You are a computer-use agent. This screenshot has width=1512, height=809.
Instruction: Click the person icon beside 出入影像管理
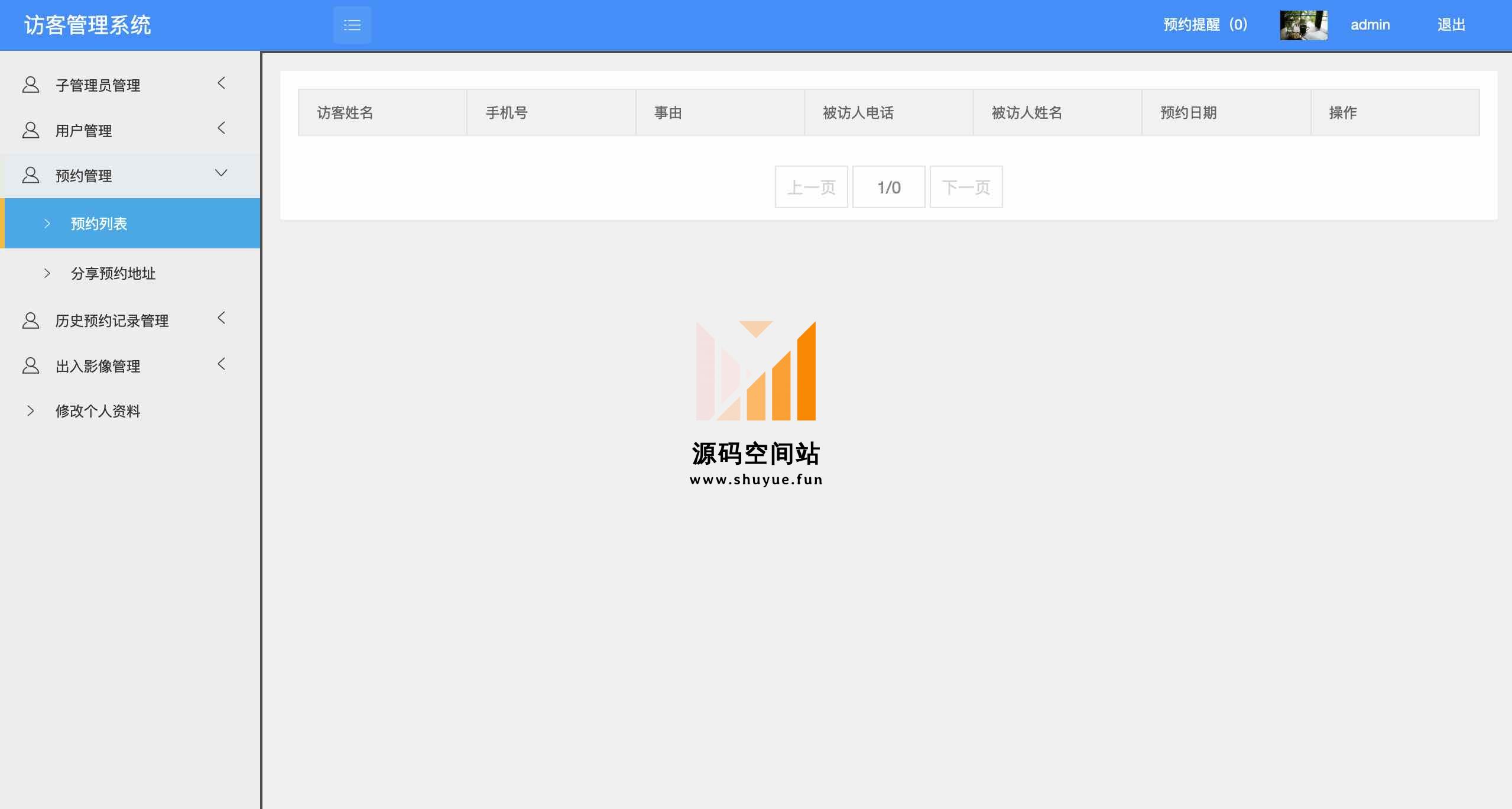pyautogui.click(x=31, y=365)
